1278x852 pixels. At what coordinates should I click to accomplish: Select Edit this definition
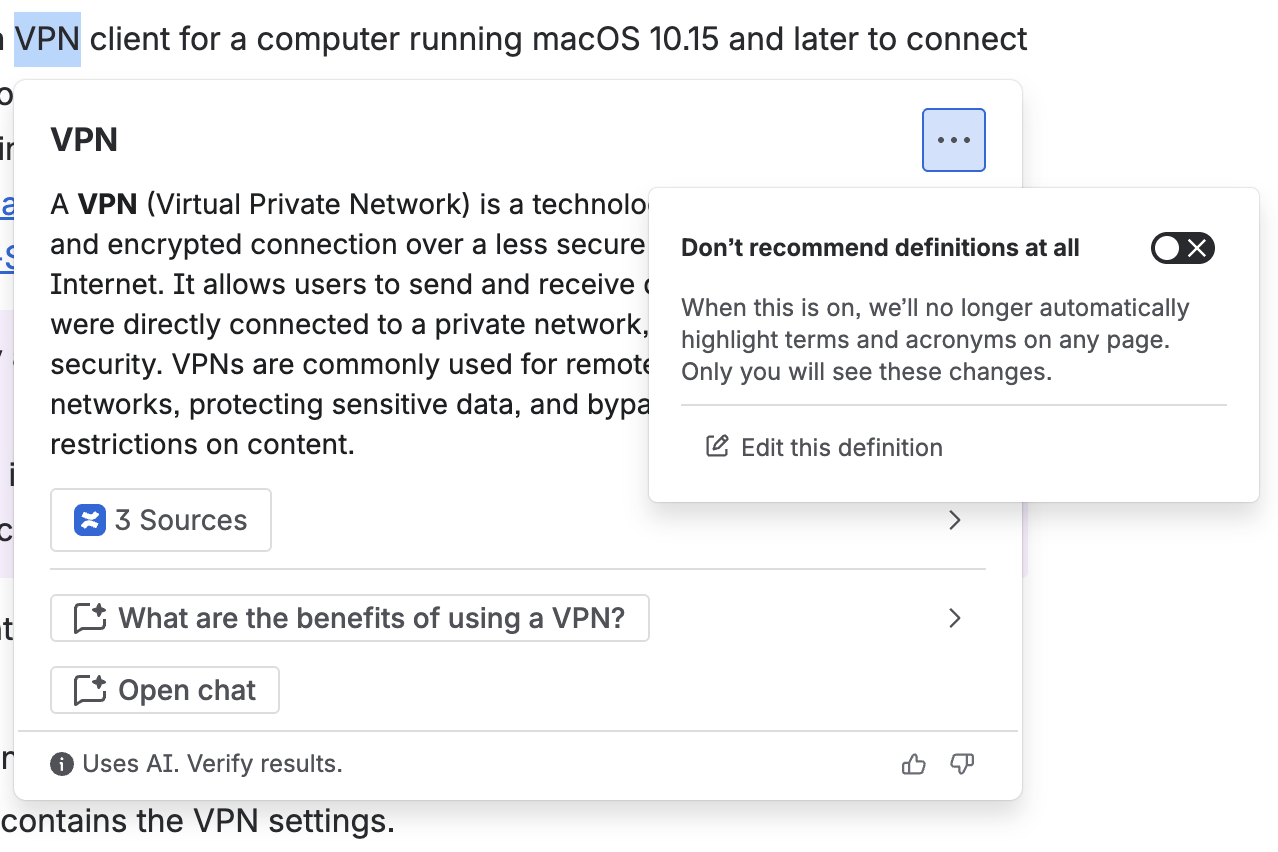tap(842, 447)
